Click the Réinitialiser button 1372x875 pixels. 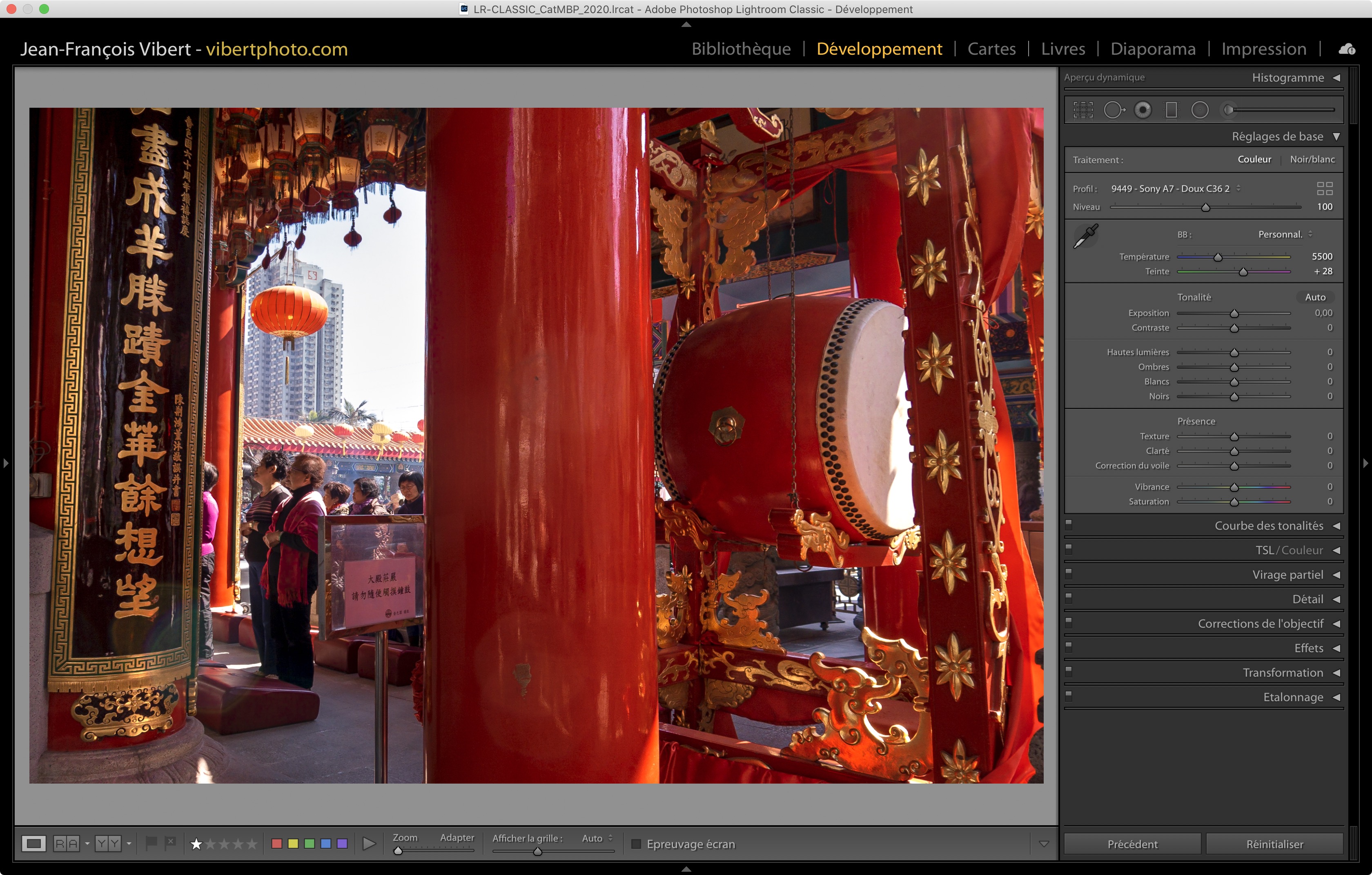click(x=1274, y=844)
